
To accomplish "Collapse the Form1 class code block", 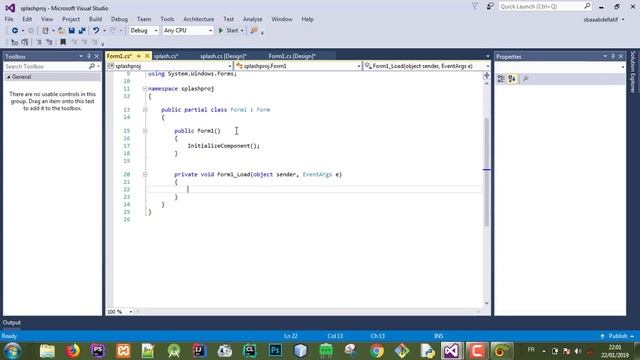I will pyautogui.click(x=145, y=110).
